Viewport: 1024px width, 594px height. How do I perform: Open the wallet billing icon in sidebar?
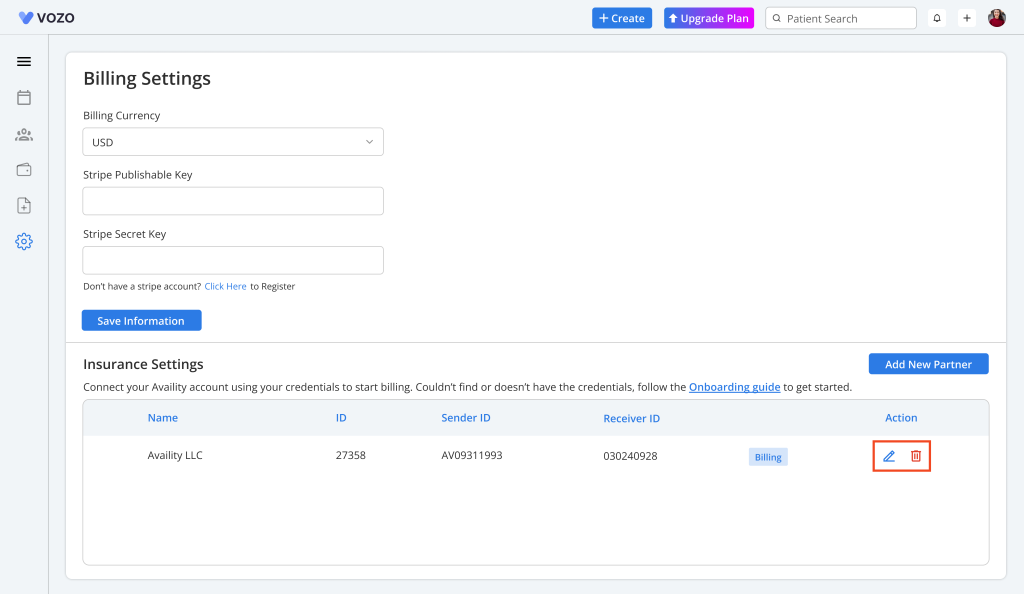tap(24, 170)
